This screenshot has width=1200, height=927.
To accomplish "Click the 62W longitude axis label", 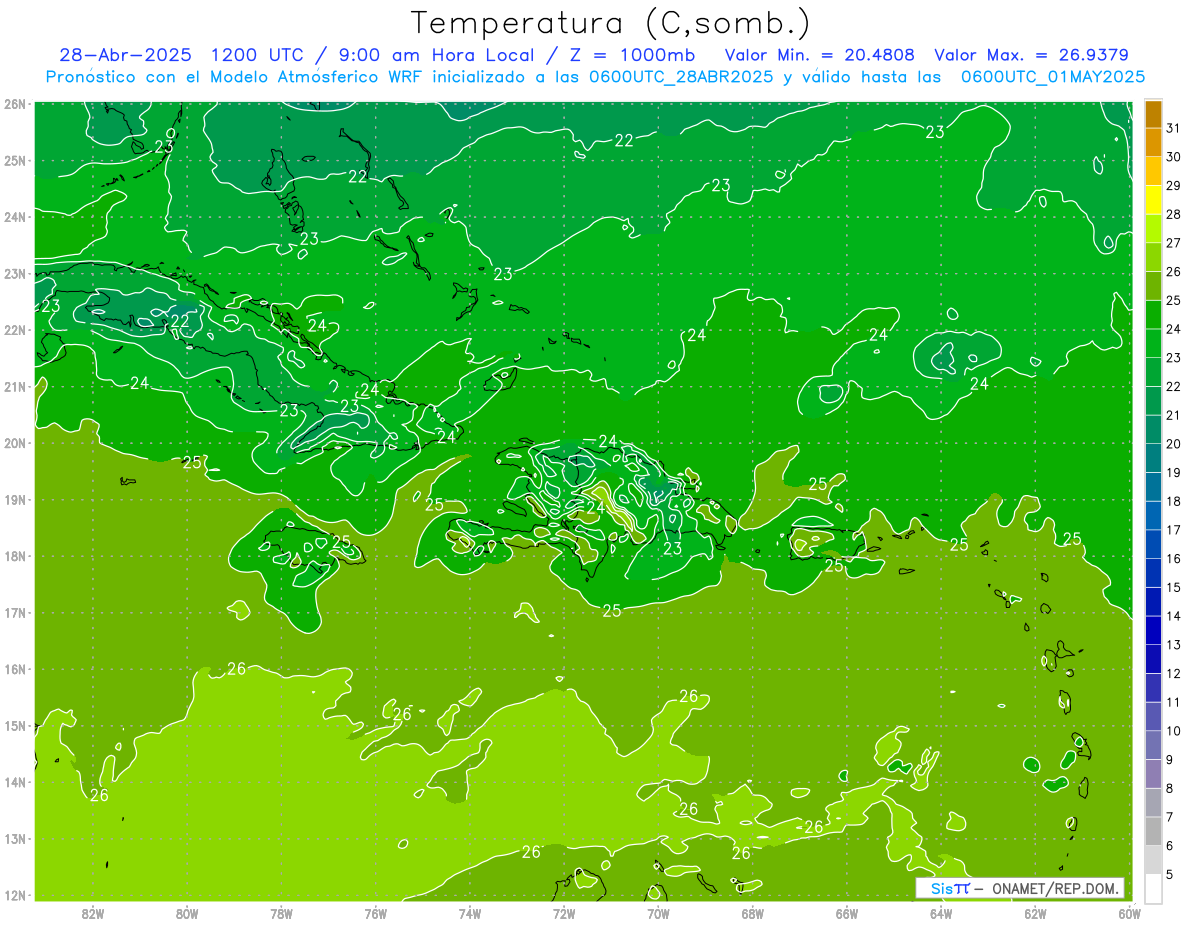I will click(x=1035, y=912).
